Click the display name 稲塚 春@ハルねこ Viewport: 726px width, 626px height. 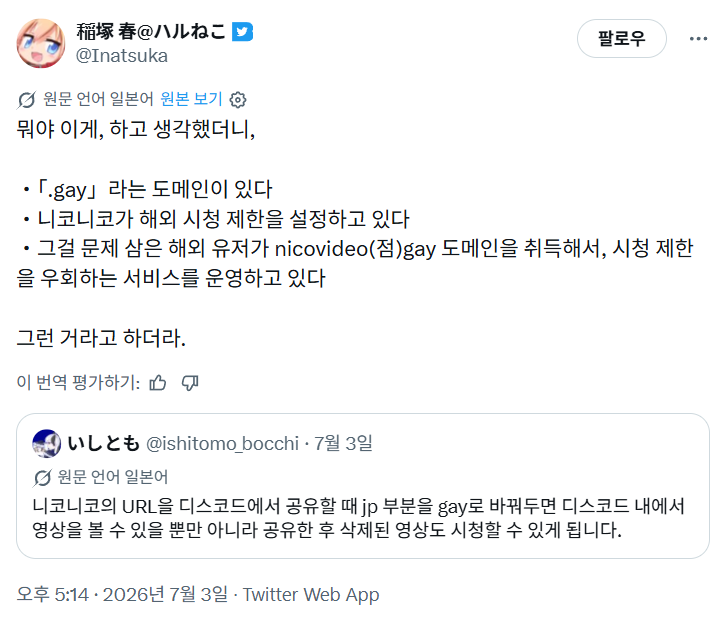tap(151, 32)
